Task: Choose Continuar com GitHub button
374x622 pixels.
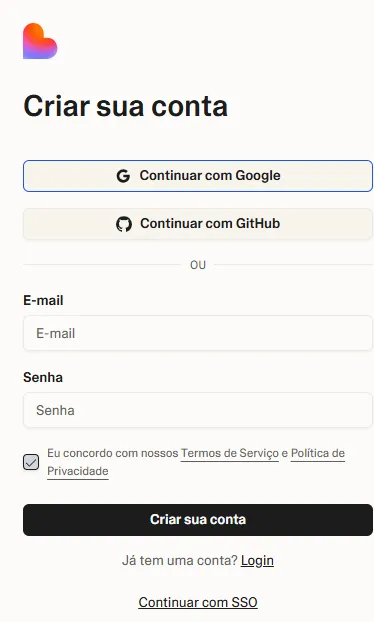Action: [198, 224]
